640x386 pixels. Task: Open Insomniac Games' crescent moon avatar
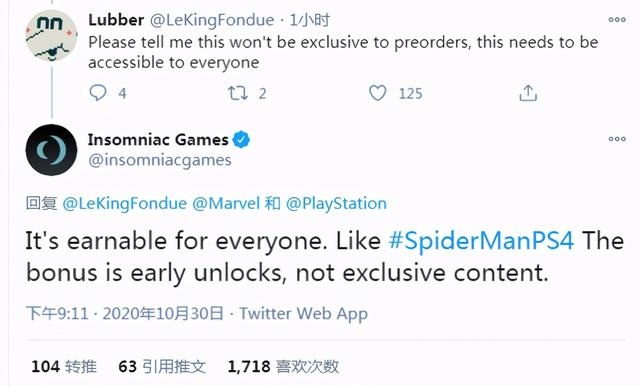51,150
